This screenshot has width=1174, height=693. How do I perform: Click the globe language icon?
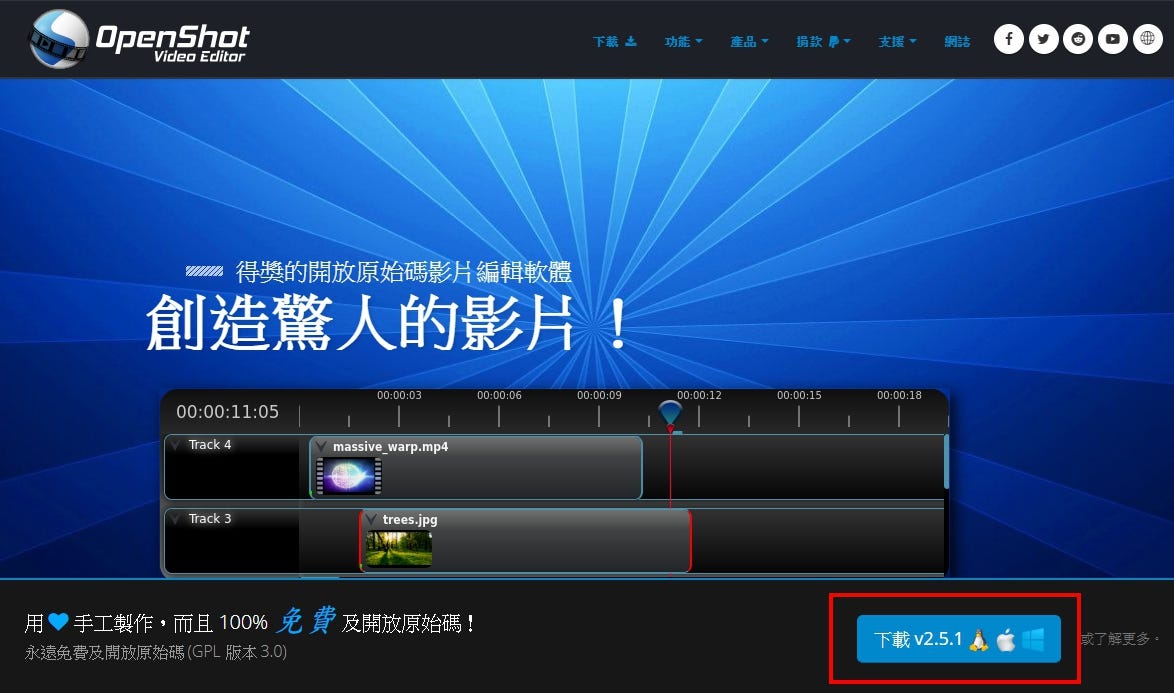coord(1148,39)
